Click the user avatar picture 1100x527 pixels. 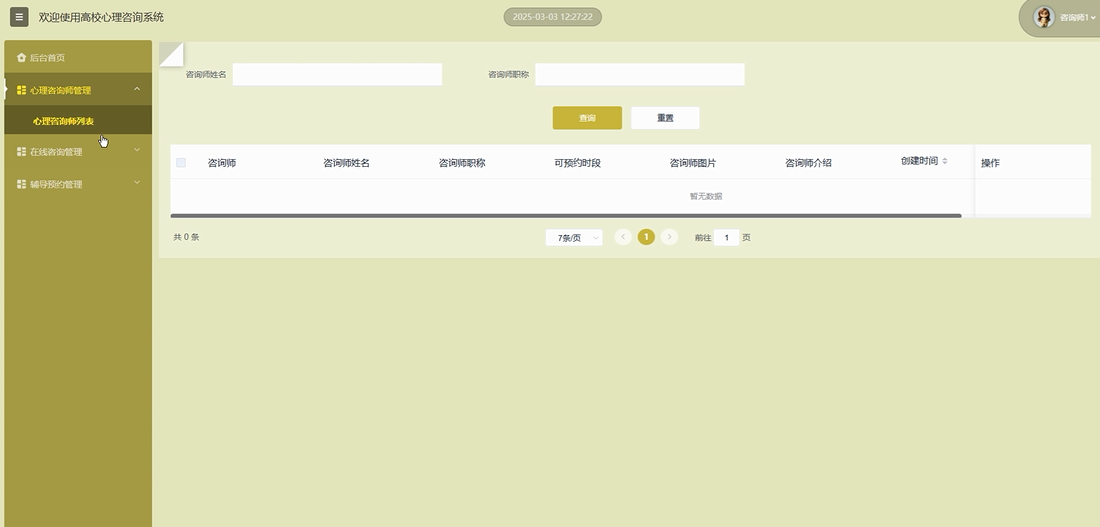point(1044,17)
